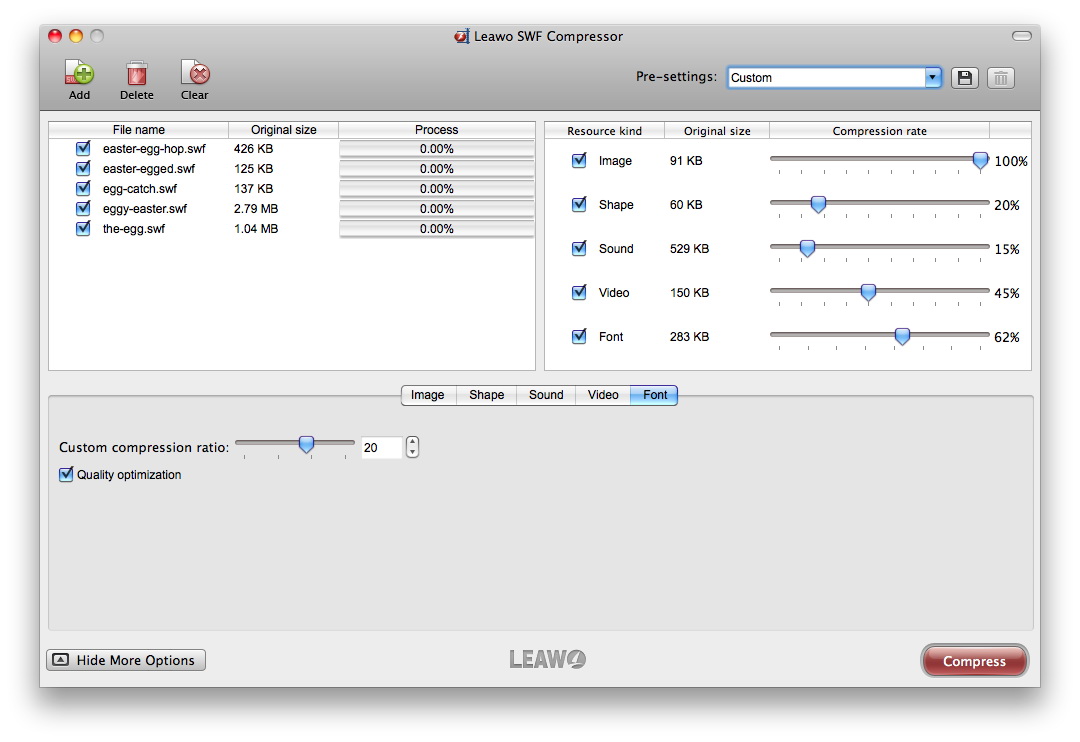Uncheck easter-egg-hop.swf file checkbox
This screenshot has width=1080, height=742.
pos(83,148)
